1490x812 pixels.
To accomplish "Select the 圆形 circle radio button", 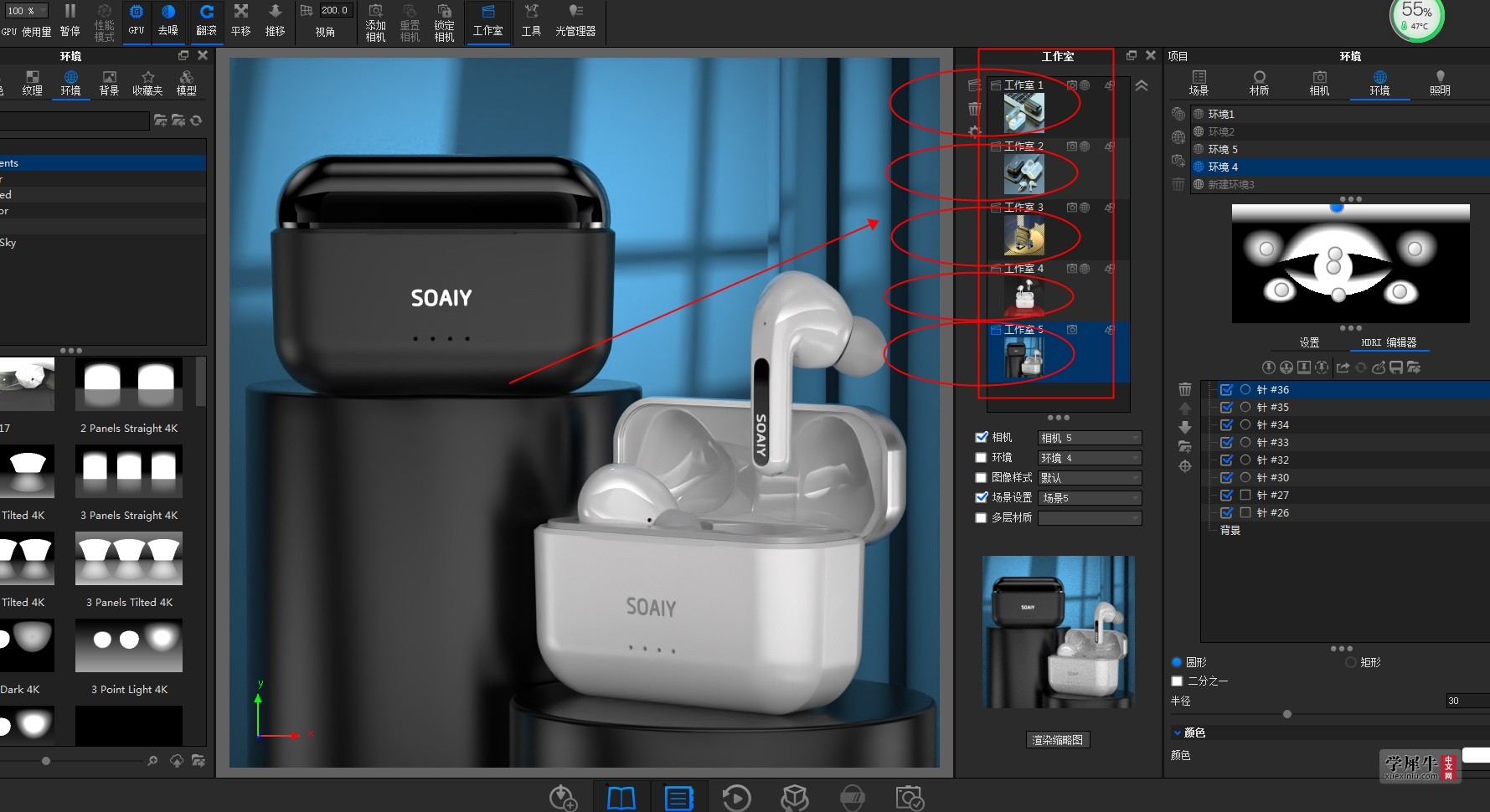I will [x=1177, y=662].
